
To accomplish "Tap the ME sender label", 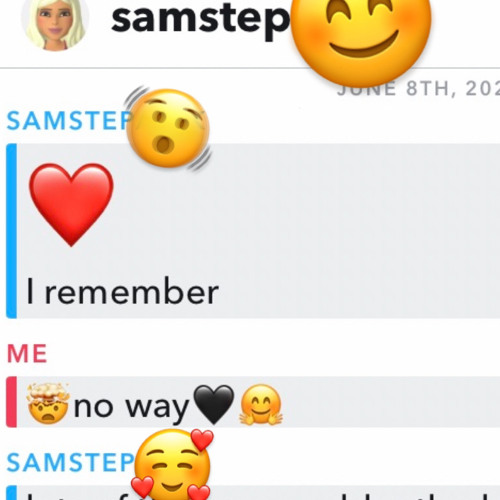I will click(27, 353).
